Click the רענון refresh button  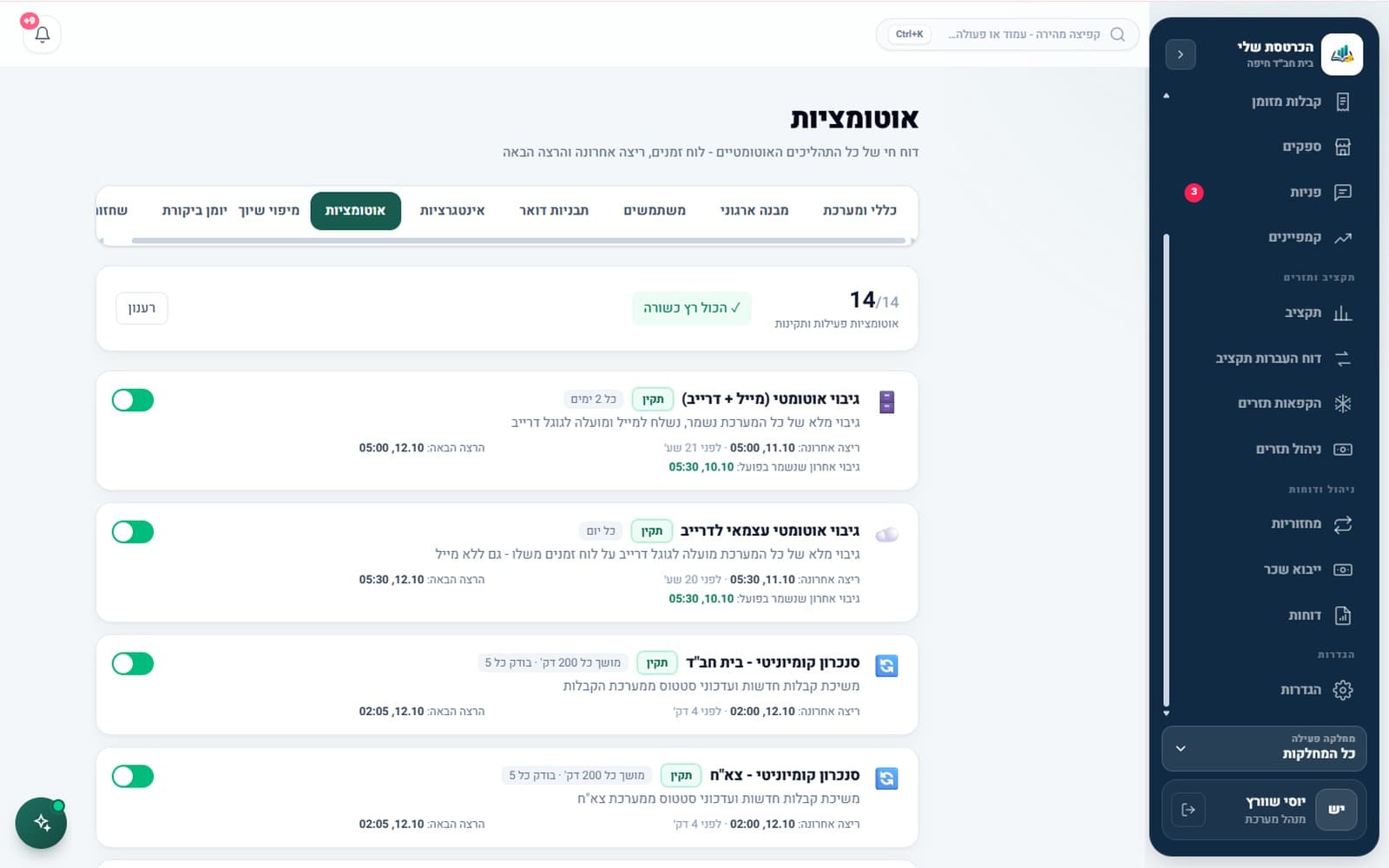coord(142,308)
